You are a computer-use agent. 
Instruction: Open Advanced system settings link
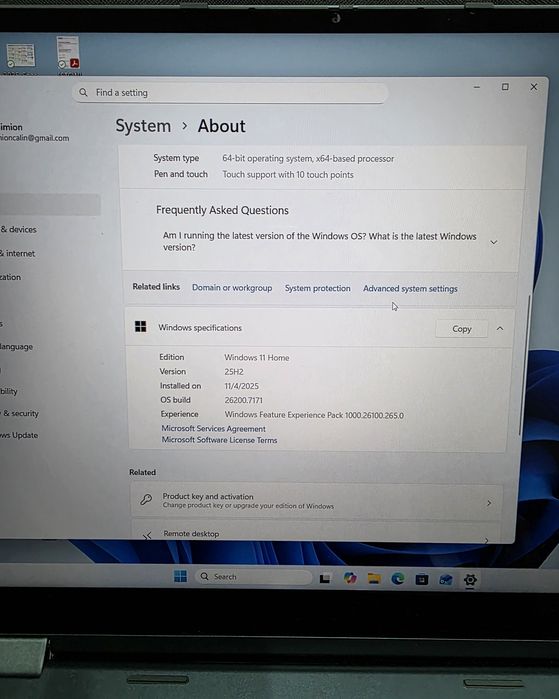pyautogui.click(x=410, y=288)
